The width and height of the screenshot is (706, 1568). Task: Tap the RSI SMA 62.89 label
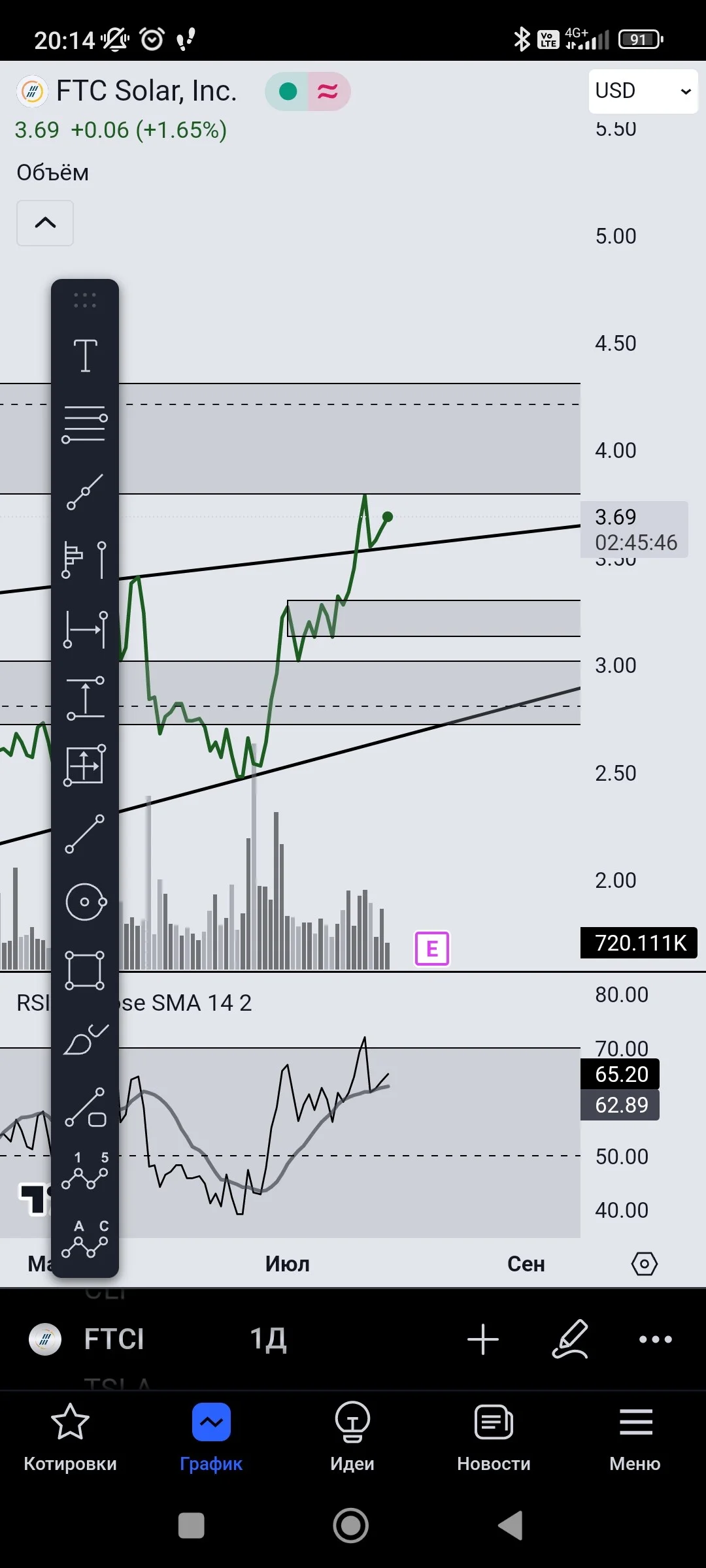pyautogui.click(x=620, y=1105)
